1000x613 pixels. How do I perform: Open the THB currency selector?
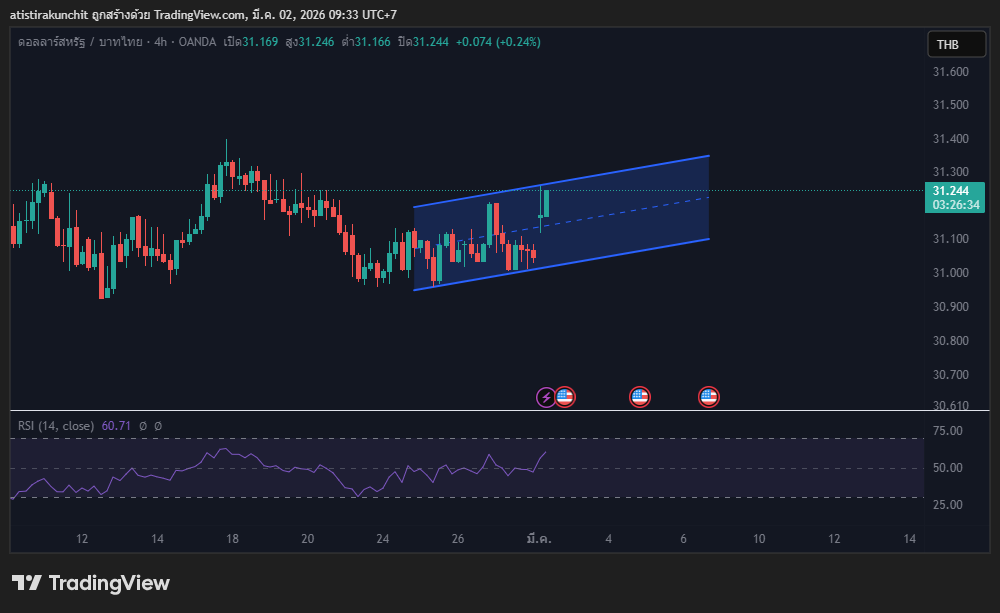(946, 44)
